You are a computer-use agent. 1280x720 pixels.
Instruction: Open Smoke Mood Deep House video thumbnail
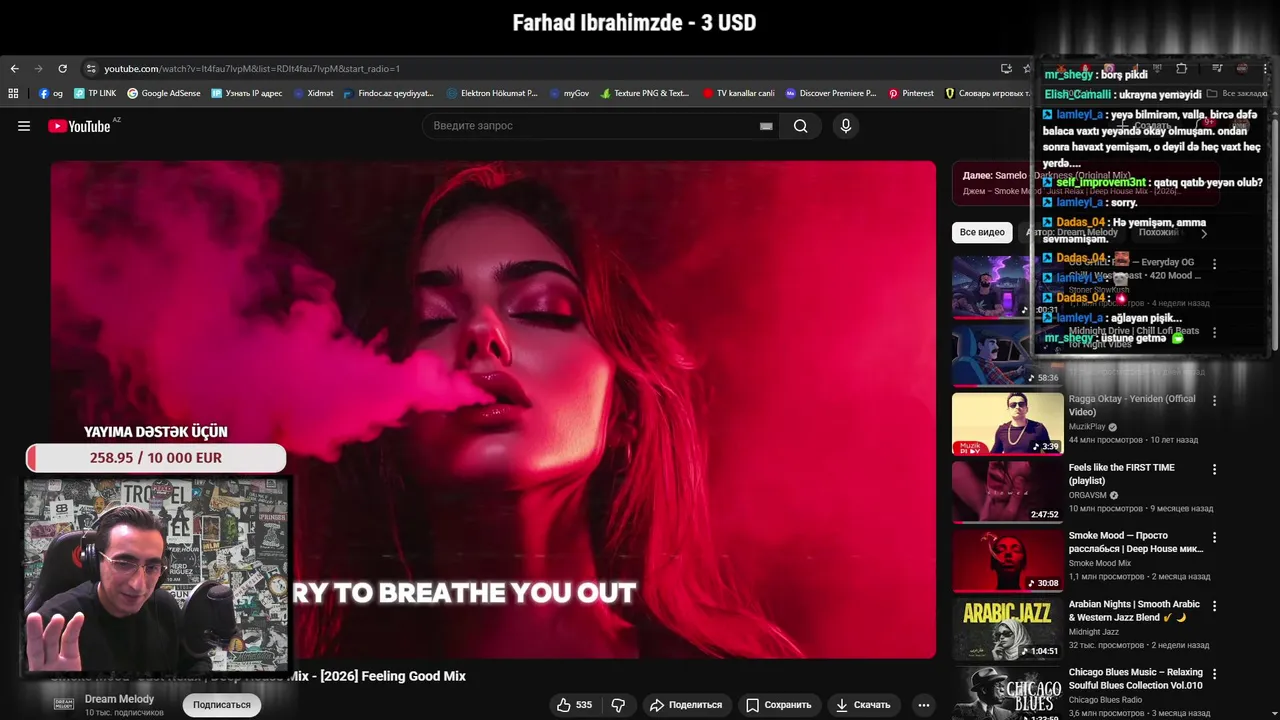1007,560
